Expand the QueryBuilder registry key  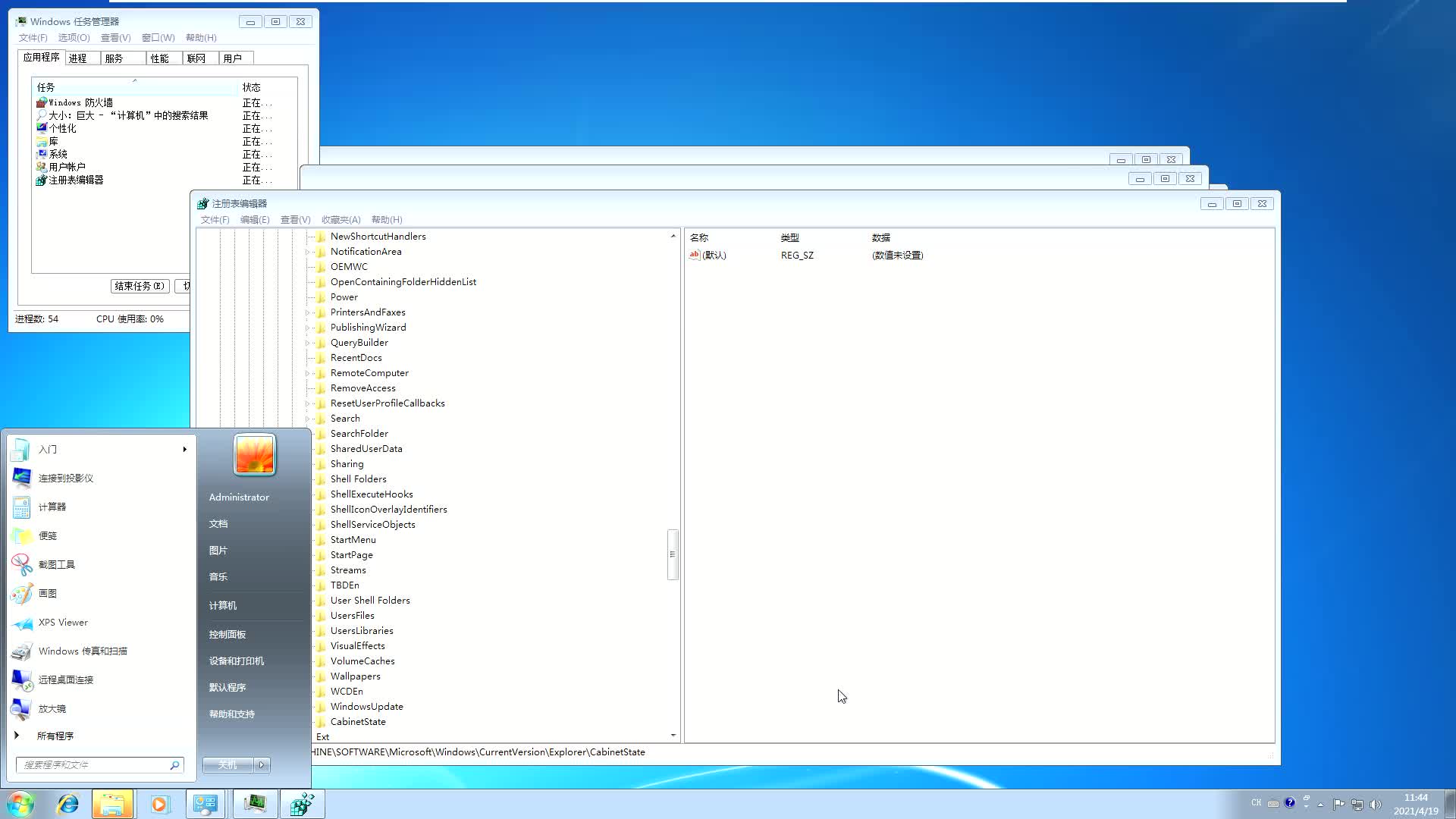point(308,343)
